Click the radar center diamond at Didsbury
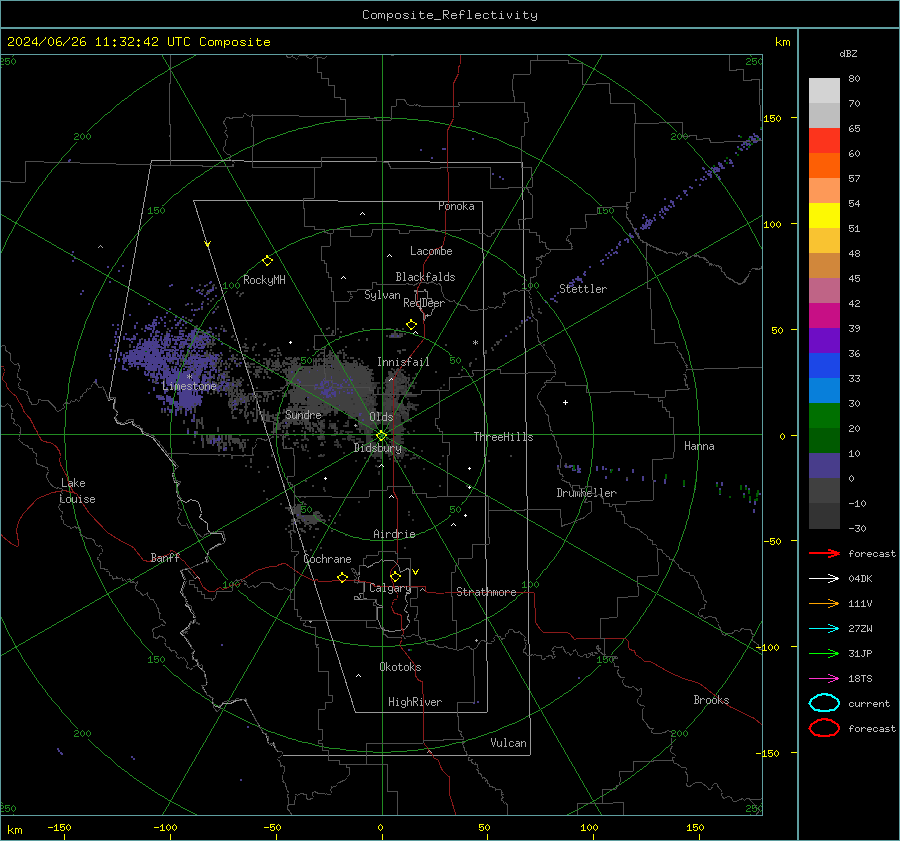The height and width of the screenshot is (841, 900). 381,436
